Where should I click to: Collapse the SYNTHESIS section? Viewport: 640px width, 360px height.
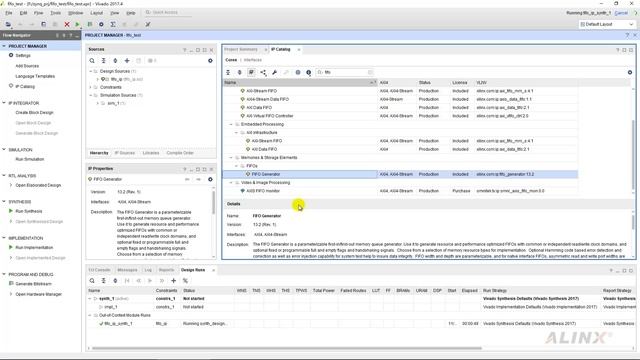(x=4, y=202)
